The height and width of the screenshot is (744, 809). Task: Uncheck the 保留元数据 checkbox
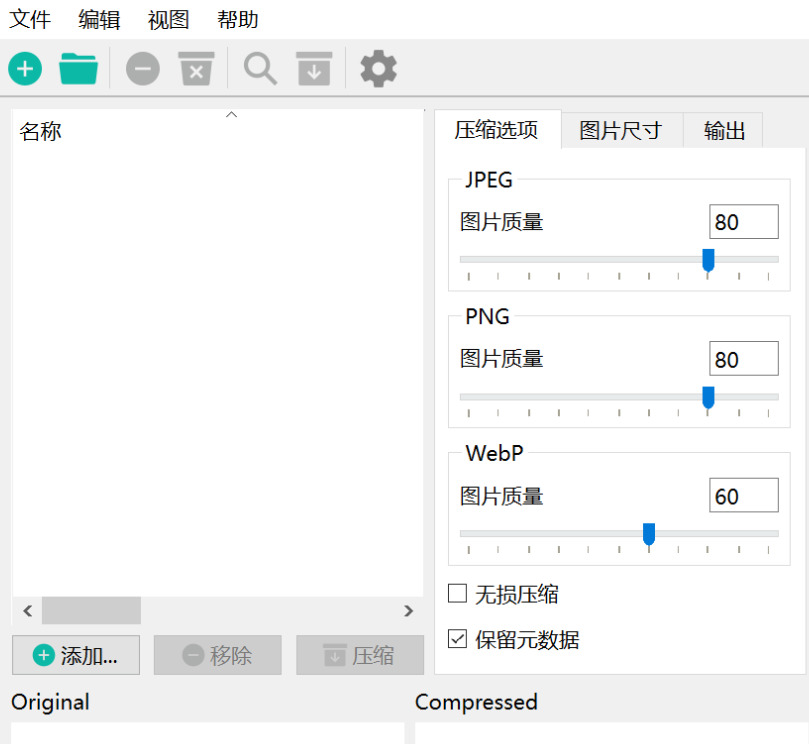click(x=458, y=639)
